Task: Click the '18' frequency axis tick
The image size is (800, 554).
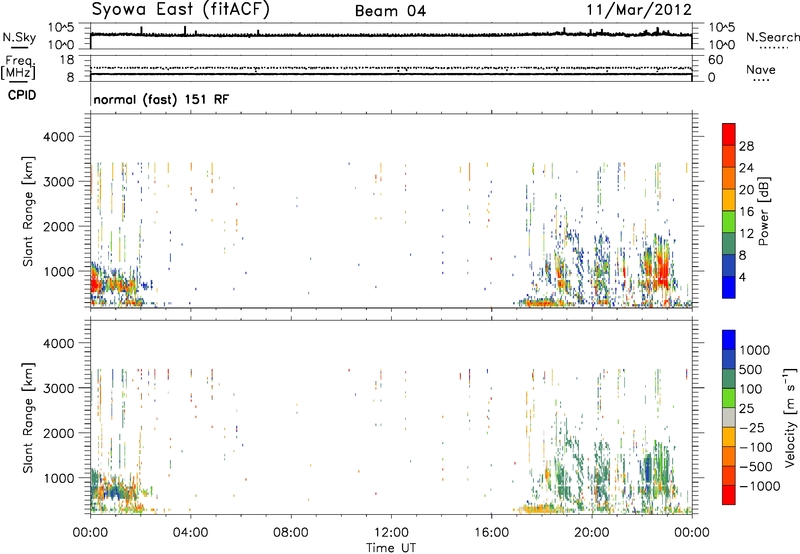Action: [x=67, y=60]
